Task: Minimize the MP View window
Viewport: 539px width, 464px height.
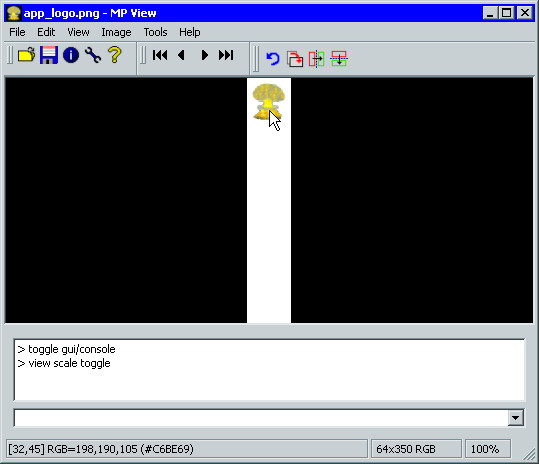Action: coord(490,13)
